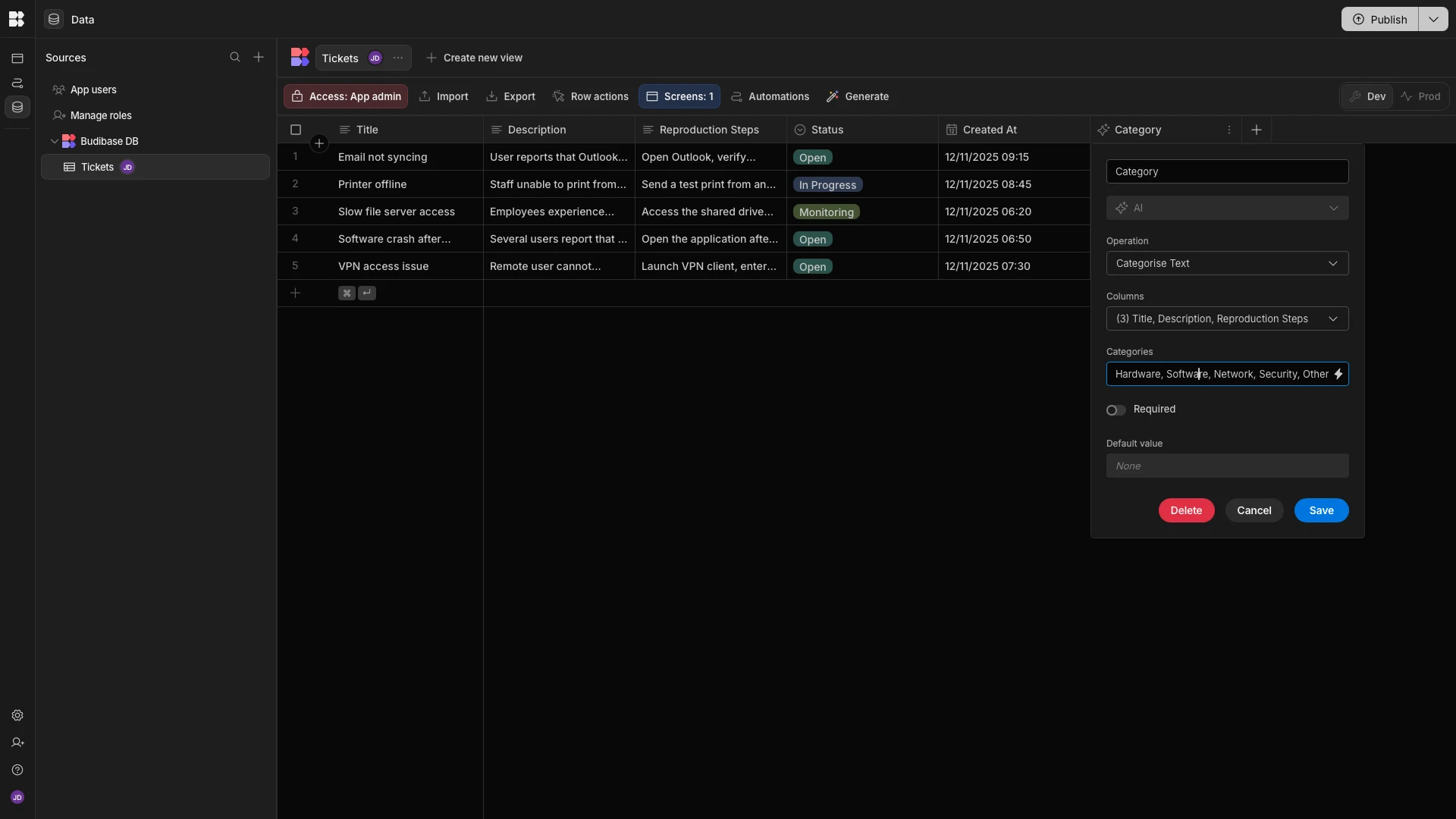Publish the app
The image size is (1456, 819).
1379,19
